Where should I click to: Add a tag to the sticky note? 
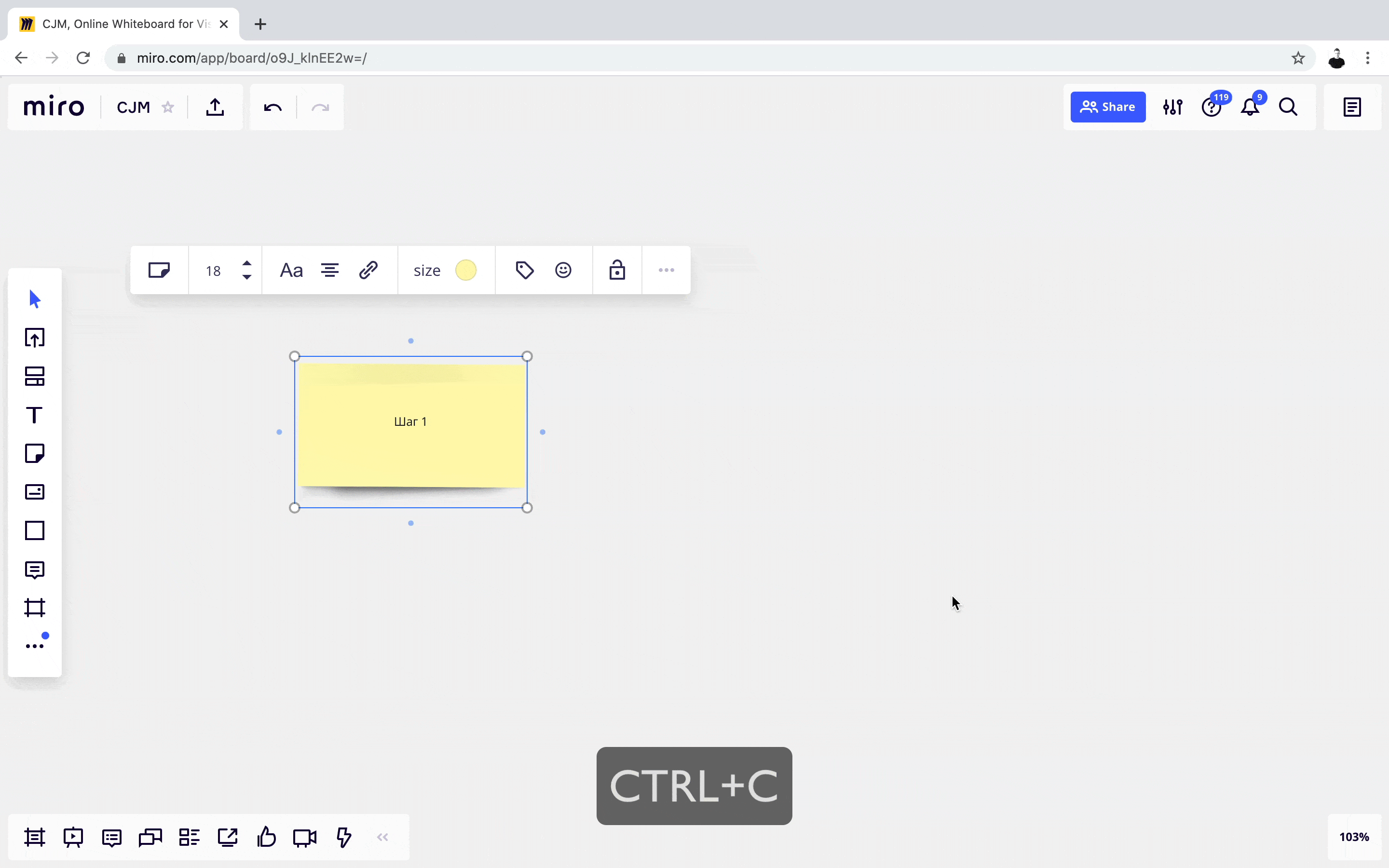pos(525,271)
